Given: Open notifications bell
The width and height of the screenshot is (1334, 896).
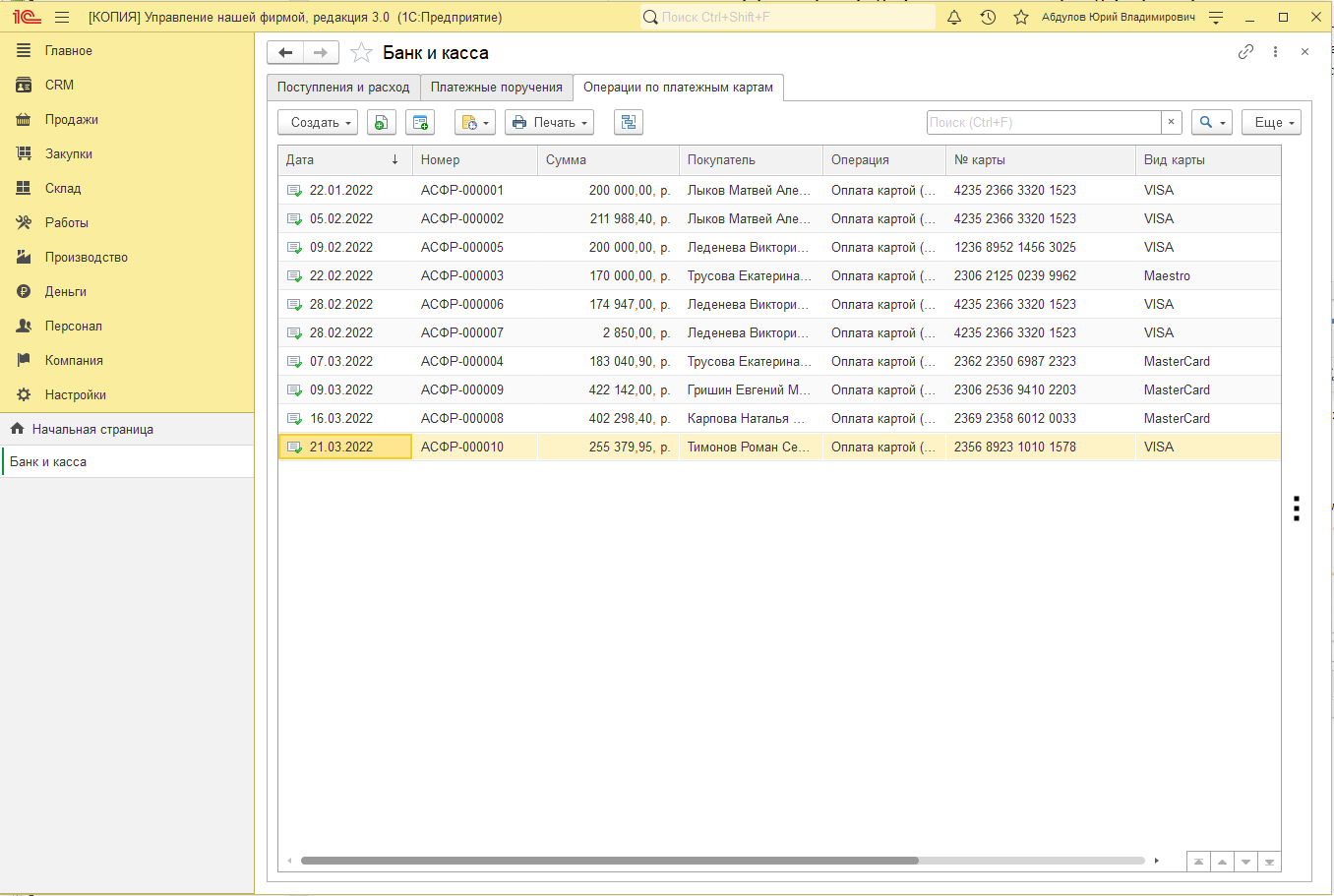Looking at the screenshot, I should pos(954,17).
